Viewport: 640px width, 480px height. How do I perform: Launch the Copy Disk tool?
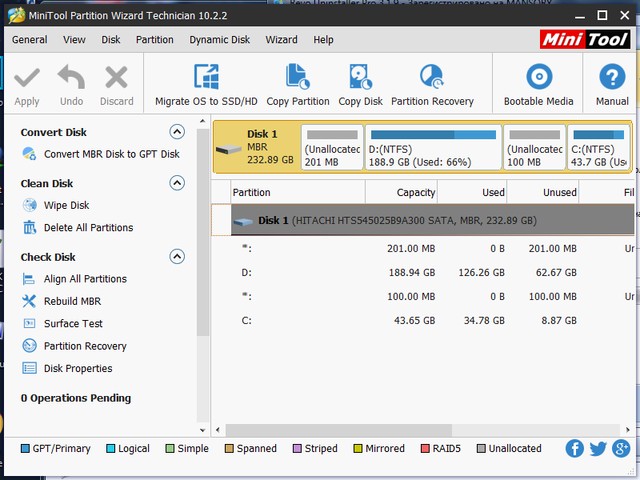click(x=360, y=78)
